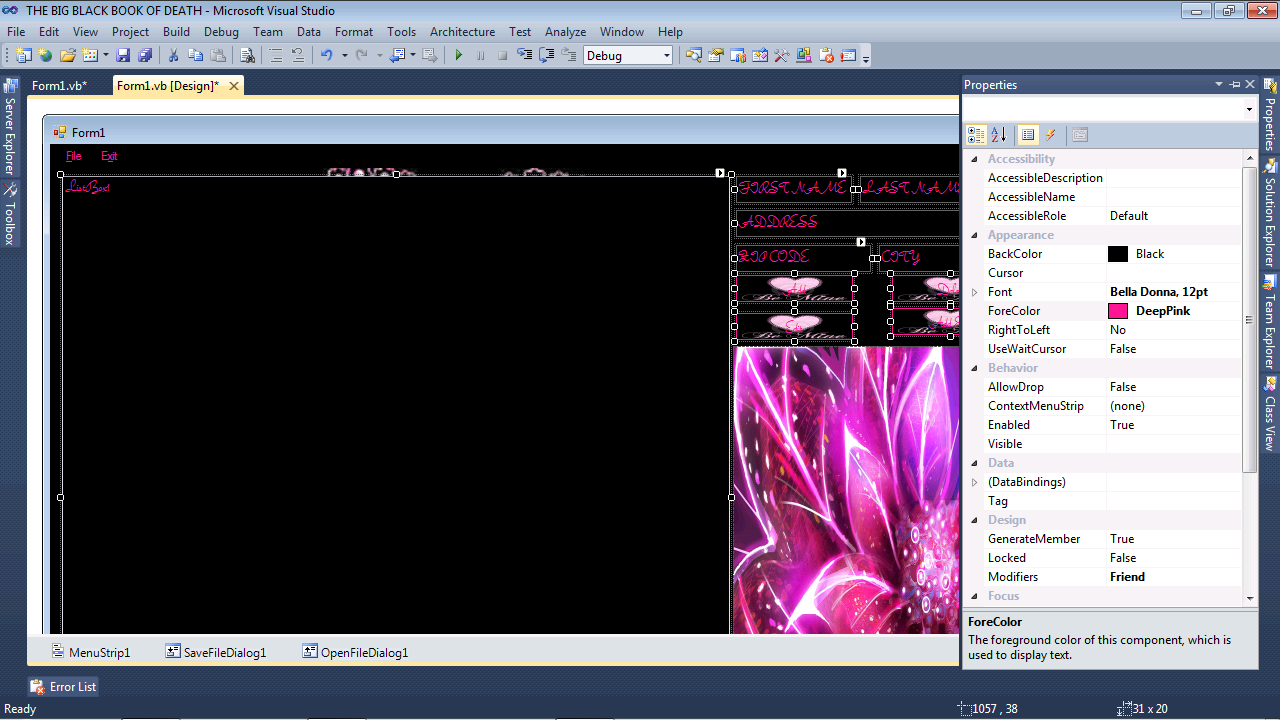Click the Step Into debug icon
Screen dimensions: 1280x720
tap(524, 56)
